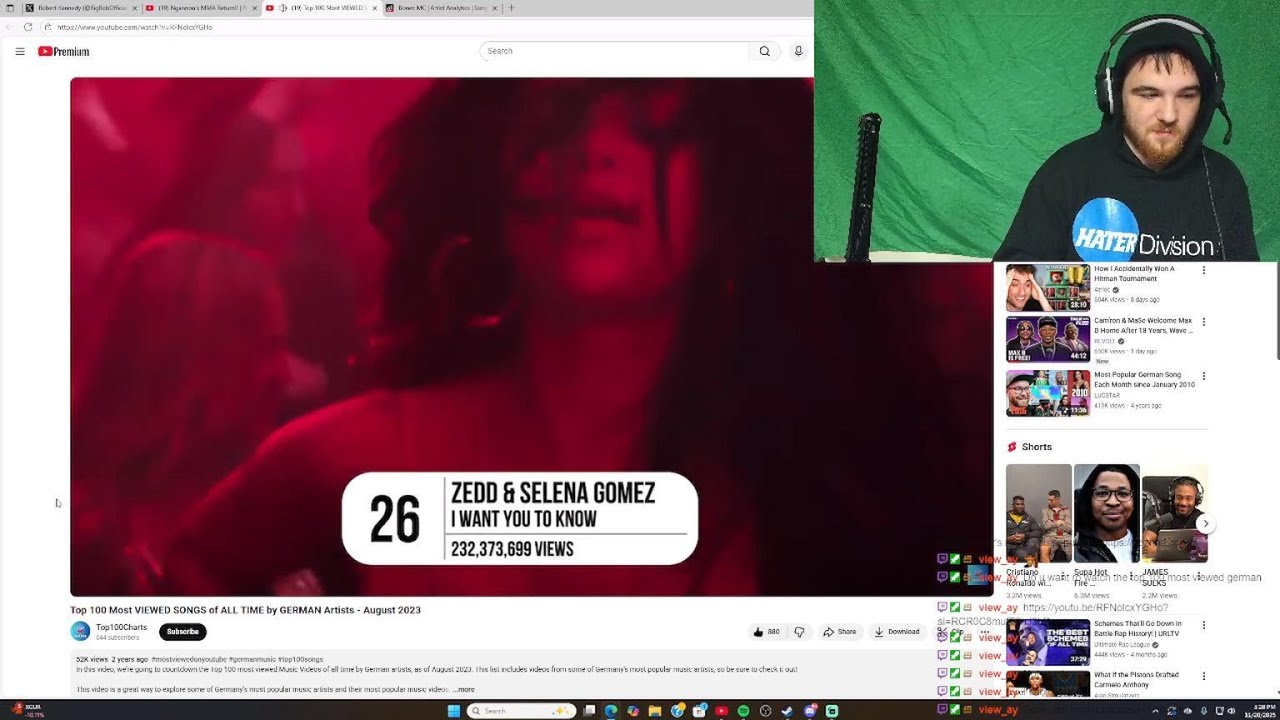
Task: Open 'How I Accidentally Won A Hitman Tournament' title
Action: (1134, 274)
